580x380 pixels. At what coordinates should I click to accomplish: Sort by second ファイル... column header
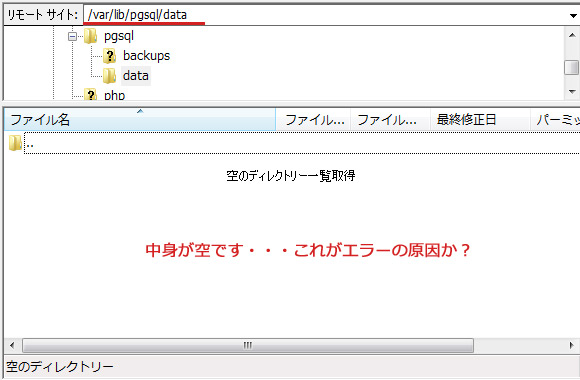391,120
